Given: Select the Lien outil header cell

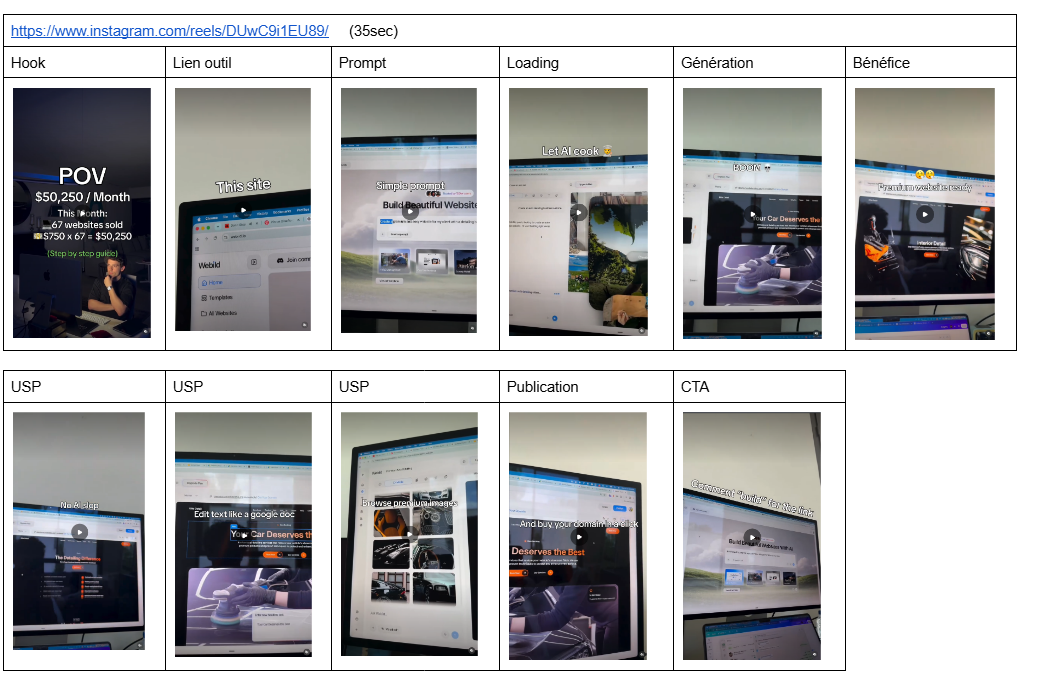Looking at the screenshot, I should tap(249, 62).
